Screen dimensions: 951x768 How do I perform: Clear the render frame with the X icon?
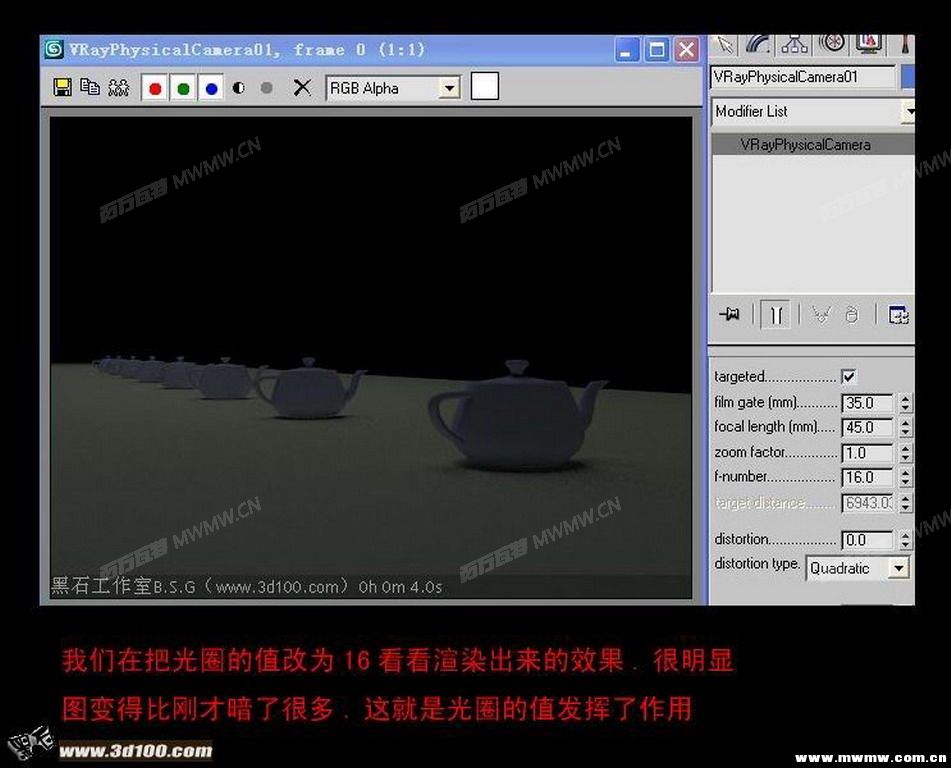click(301, 88)
